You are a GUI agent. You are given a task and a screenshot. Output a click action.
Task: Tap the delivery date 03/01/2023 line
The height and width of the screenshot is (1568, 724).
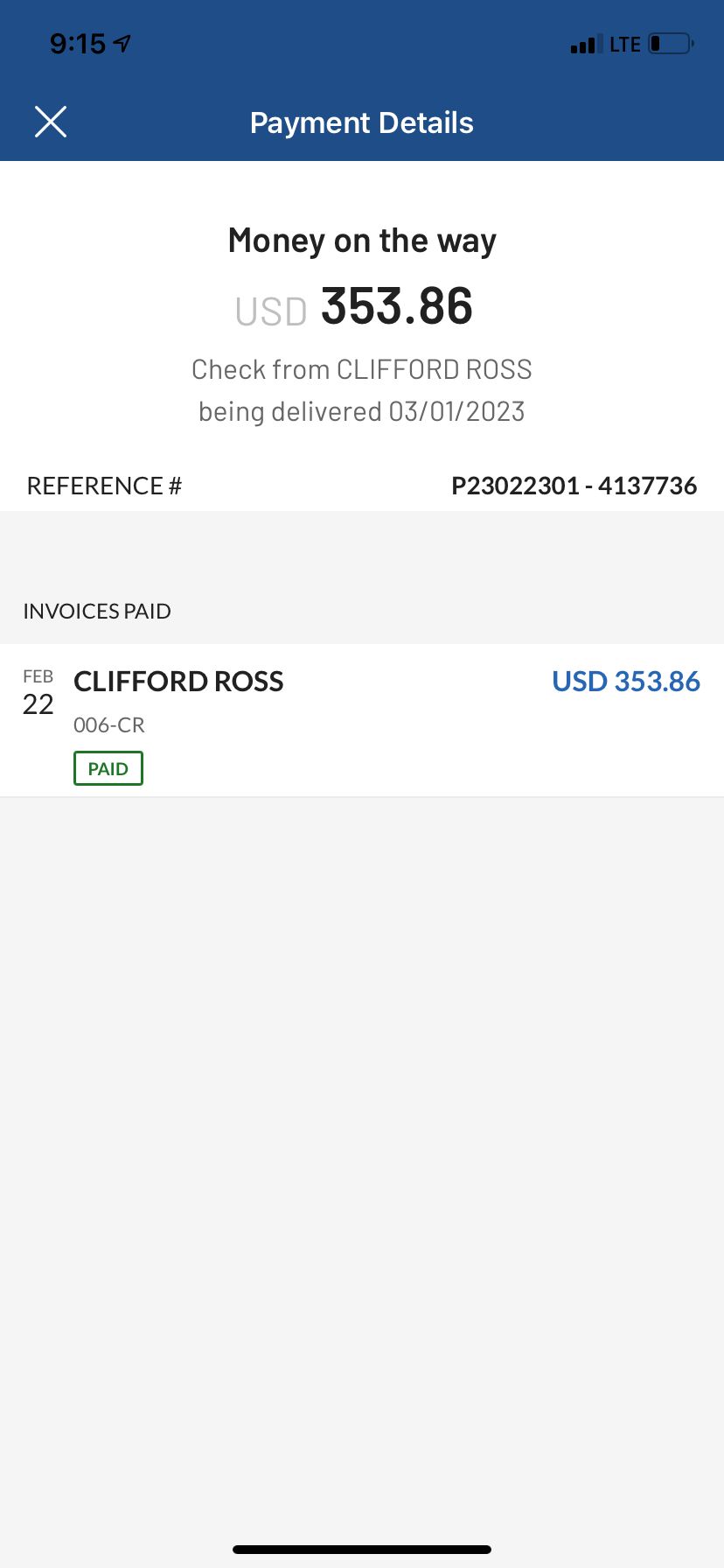(x=362, y=411)
